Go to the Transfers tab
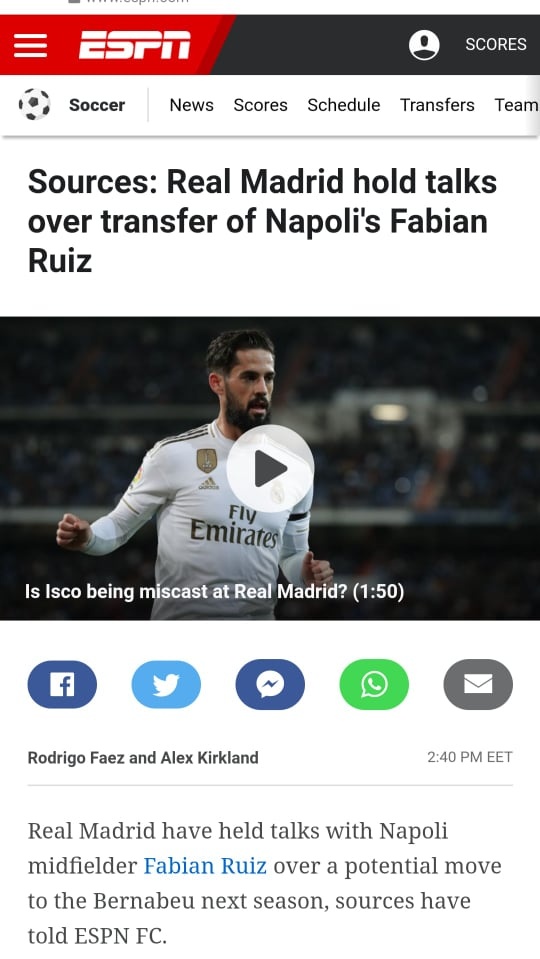Image resolution: width=540 pixels, height=959 pixels. coord(437,105)
